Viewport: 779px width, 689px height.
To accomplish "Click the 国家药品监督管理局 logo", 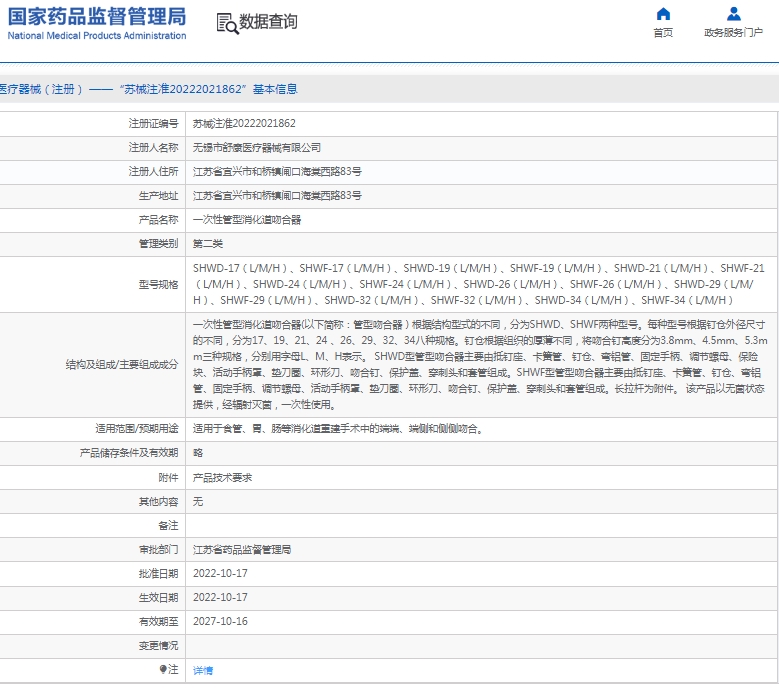I will 97,16.
